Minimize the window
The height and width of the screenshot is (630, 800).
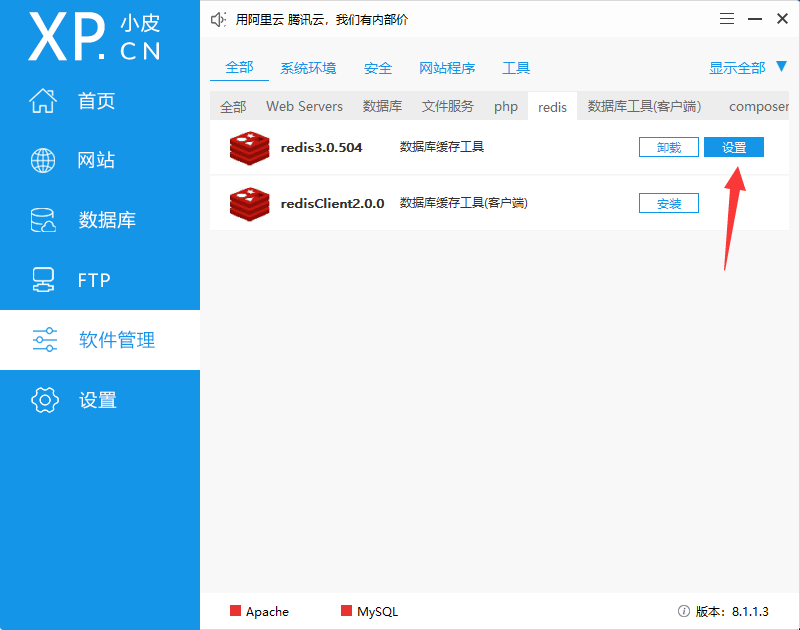pyautogui.click(x=755, y=19)
